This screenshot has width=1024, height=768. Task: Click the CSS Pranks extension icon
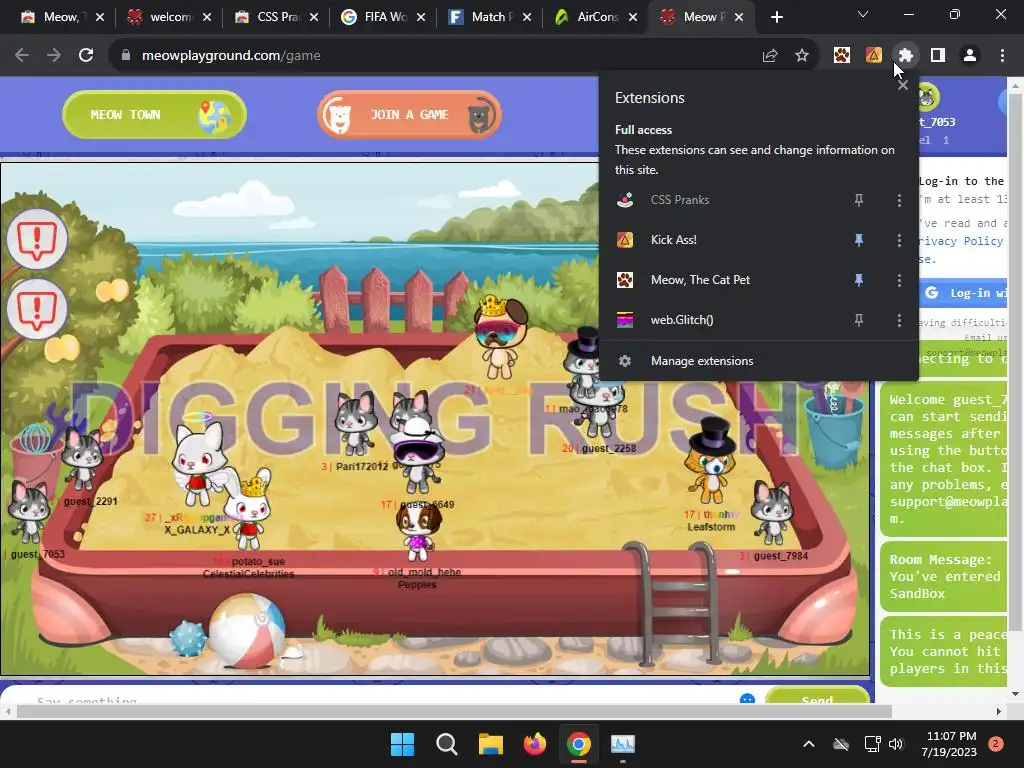625,200
